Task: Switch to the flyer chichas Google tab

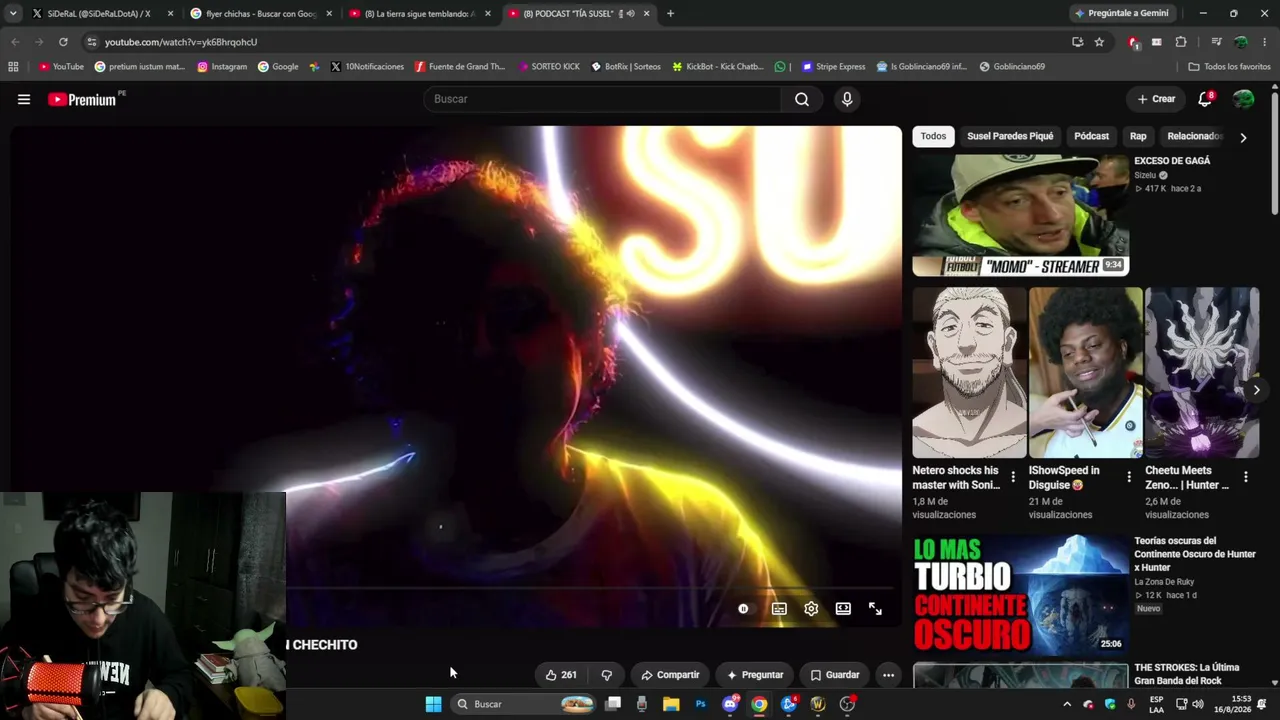Action: click(x=261, y=14)
